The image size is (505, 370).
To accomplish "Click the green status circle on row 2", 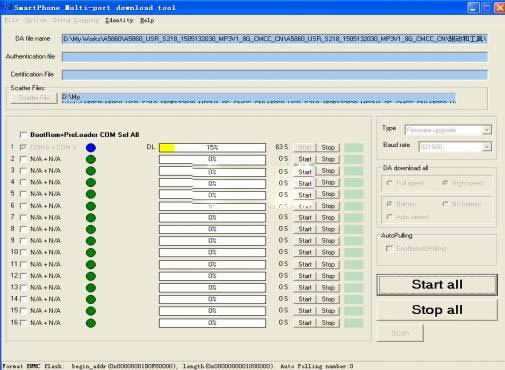I will [91, 159].
